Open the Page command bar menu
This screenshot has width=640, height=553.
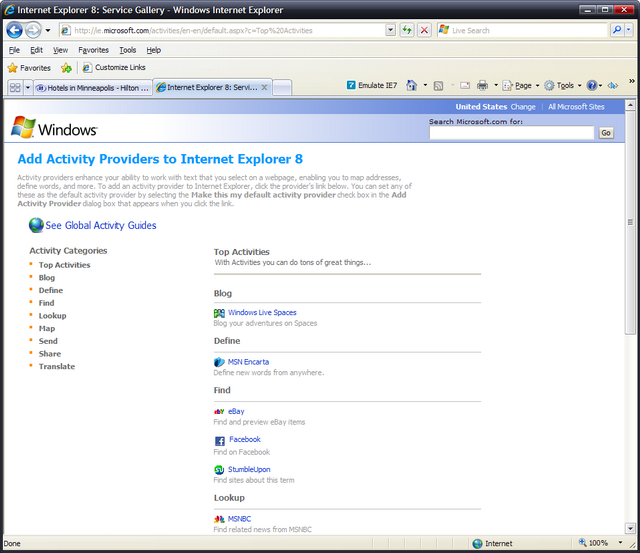521,85
